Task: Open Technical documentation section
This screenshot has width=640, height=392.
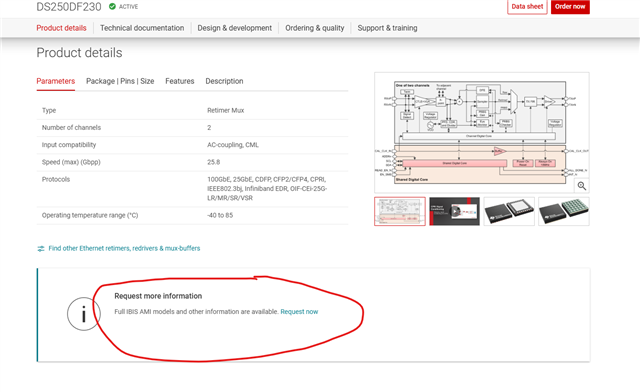Action: click(142, 28)
